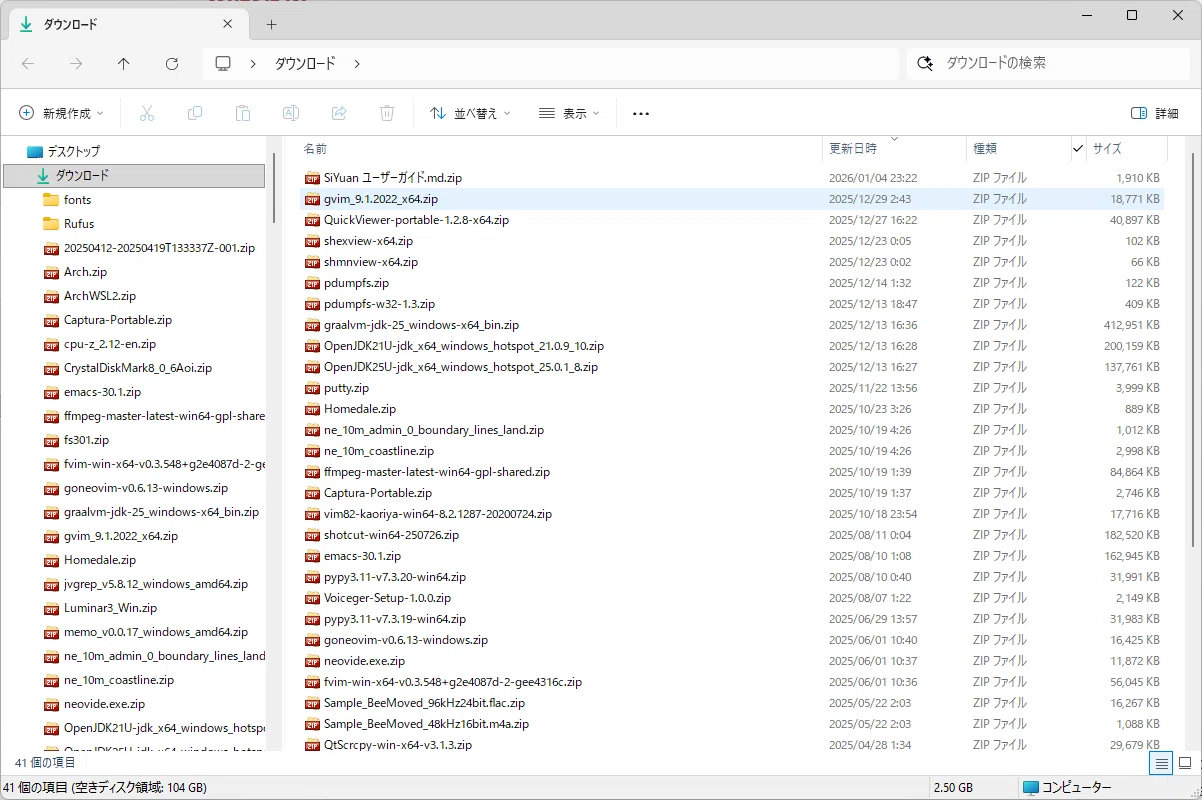
Task: Close the ダウンロード tab
Action: coord(228,24)
